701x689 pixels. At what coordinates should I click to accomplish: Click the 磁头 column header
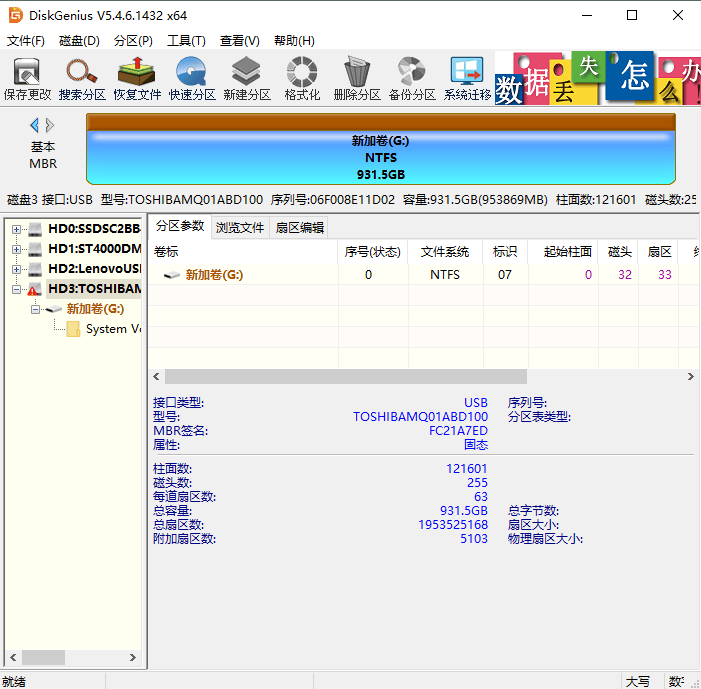(619, 252)
